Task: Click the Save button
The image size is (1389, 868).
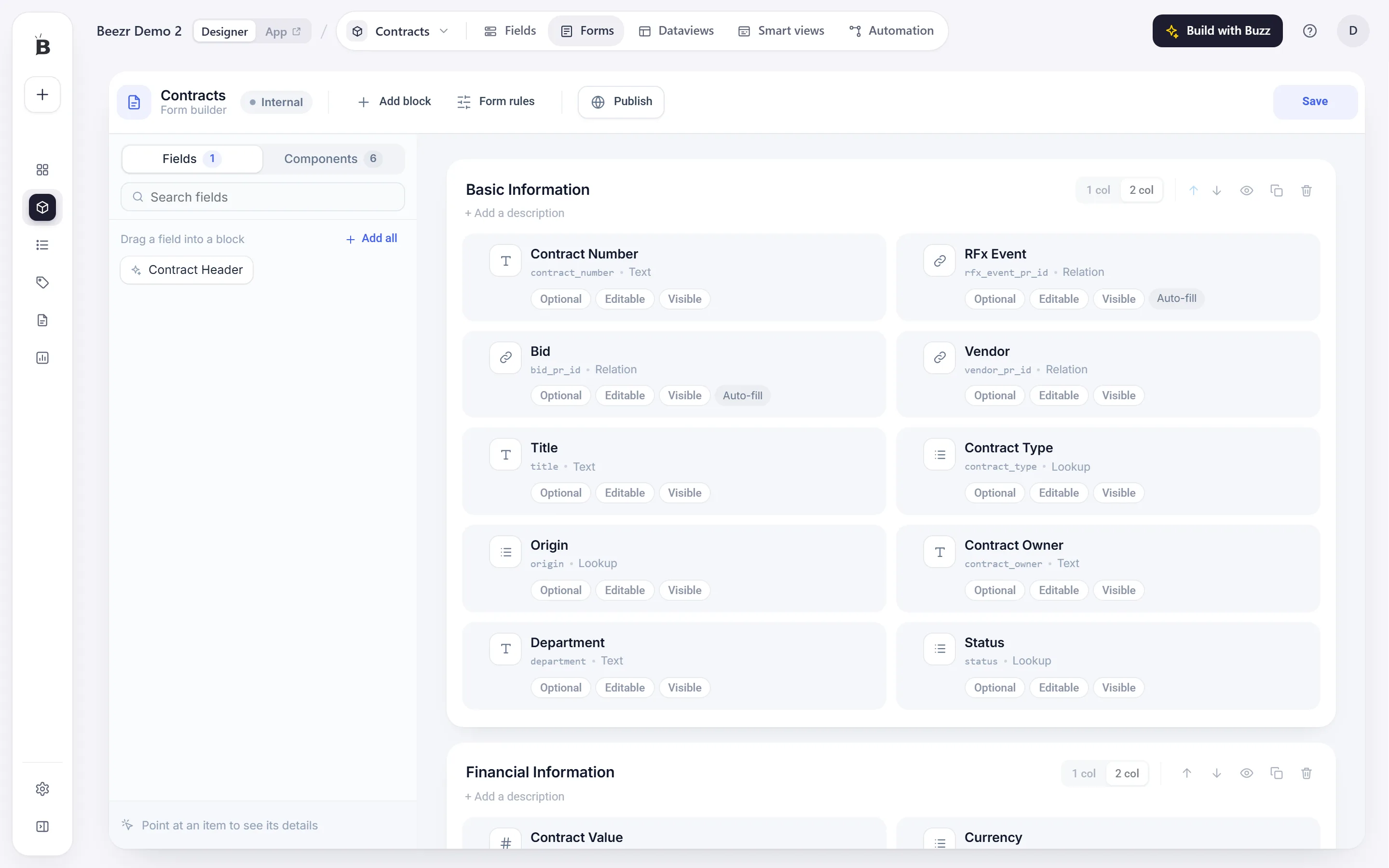Action: [1315, 102]
